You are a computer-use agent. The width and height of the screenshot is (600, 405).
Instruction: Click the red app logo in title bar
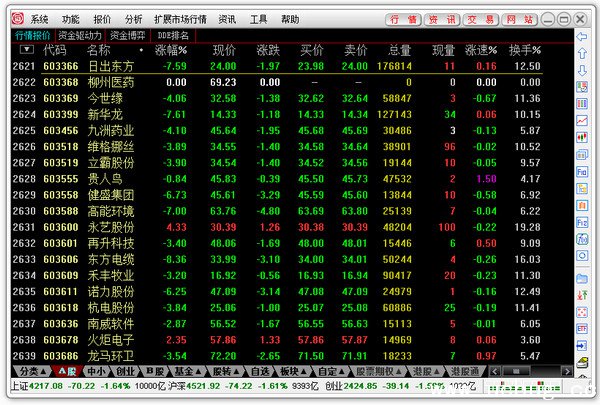pos(16,19)
